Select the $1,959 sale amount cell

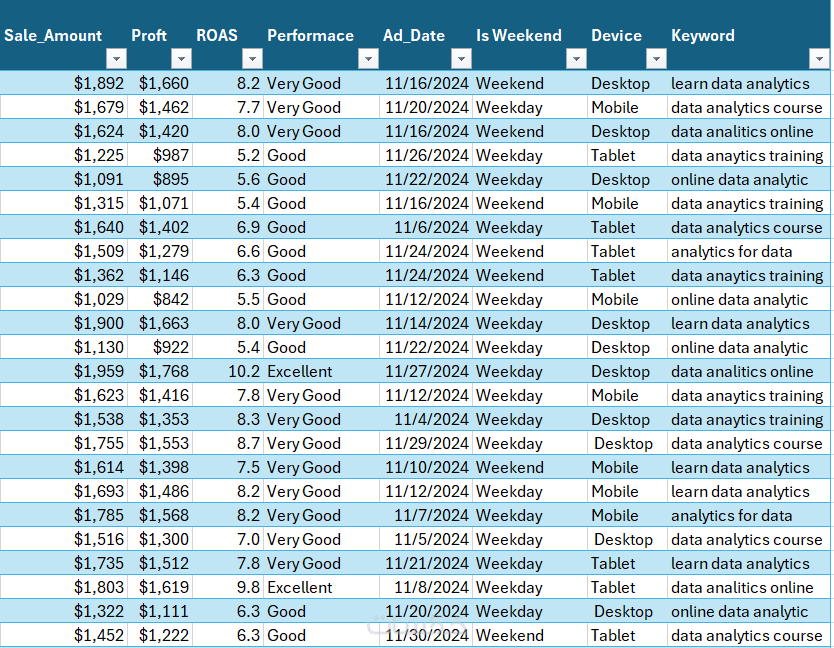[64, 371]
